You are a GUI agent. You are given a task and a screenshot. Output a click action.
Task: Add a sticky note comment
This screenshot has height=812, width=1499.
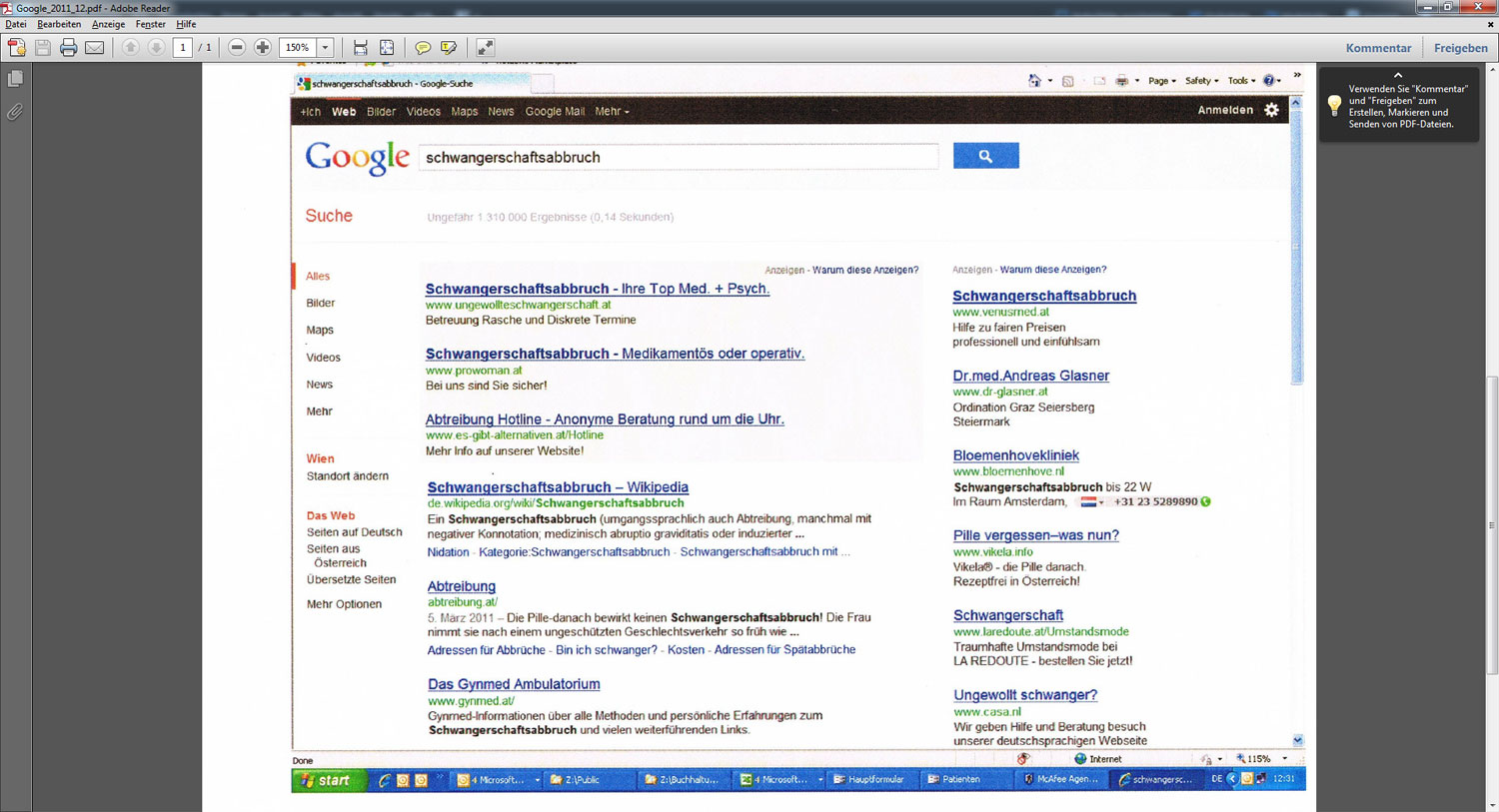[423, 47]
